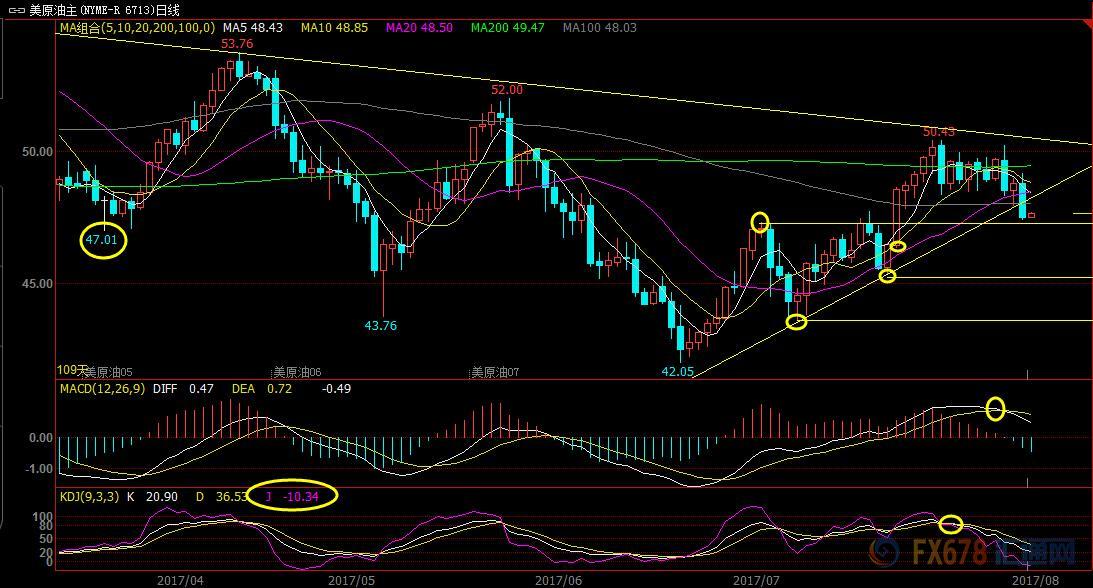Click the yellow circle on KDJ crossover
Screen dimensions: 1093x588
coord(951,524)
